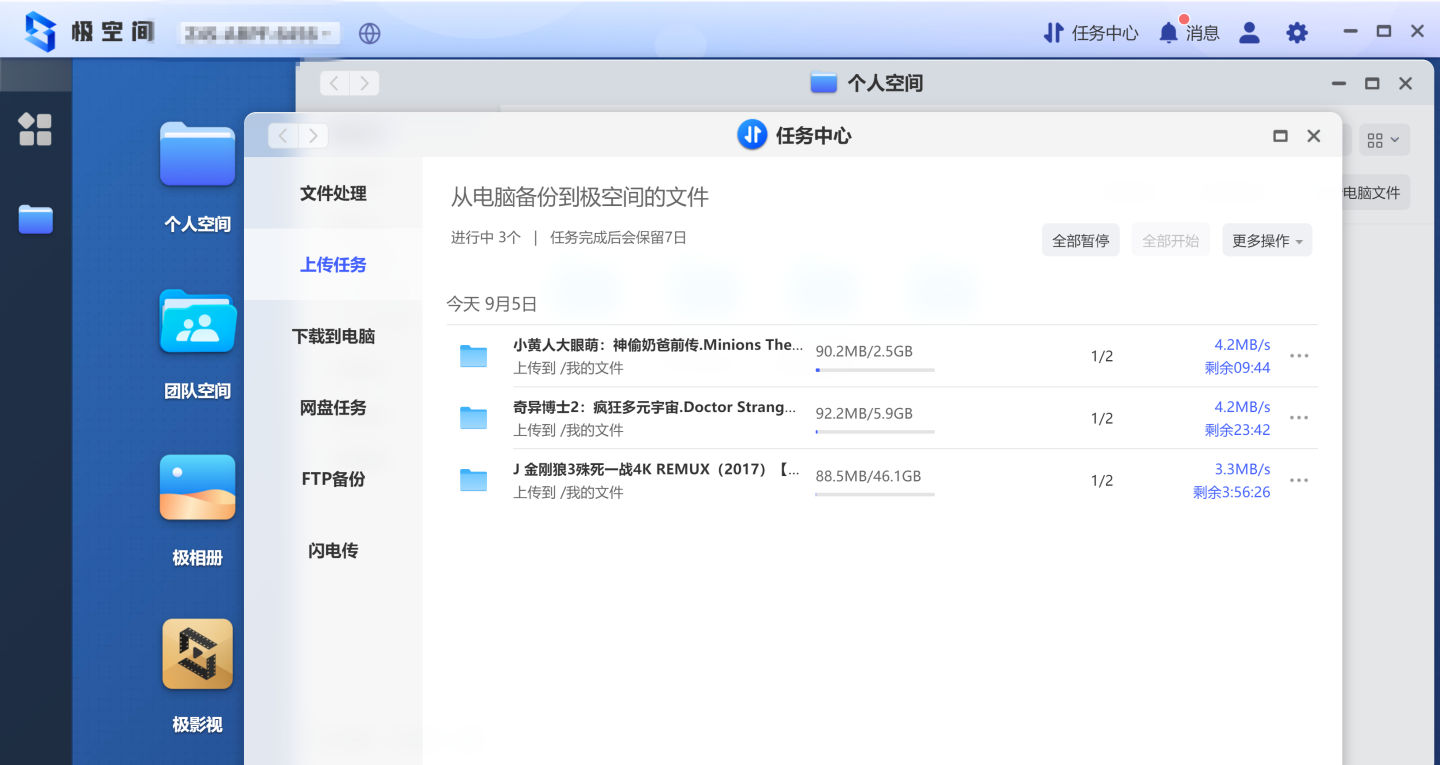The width and height of the screenshot is (1440, 765).
Task: Open the settings gear icon
Action: coord(1297,32)
